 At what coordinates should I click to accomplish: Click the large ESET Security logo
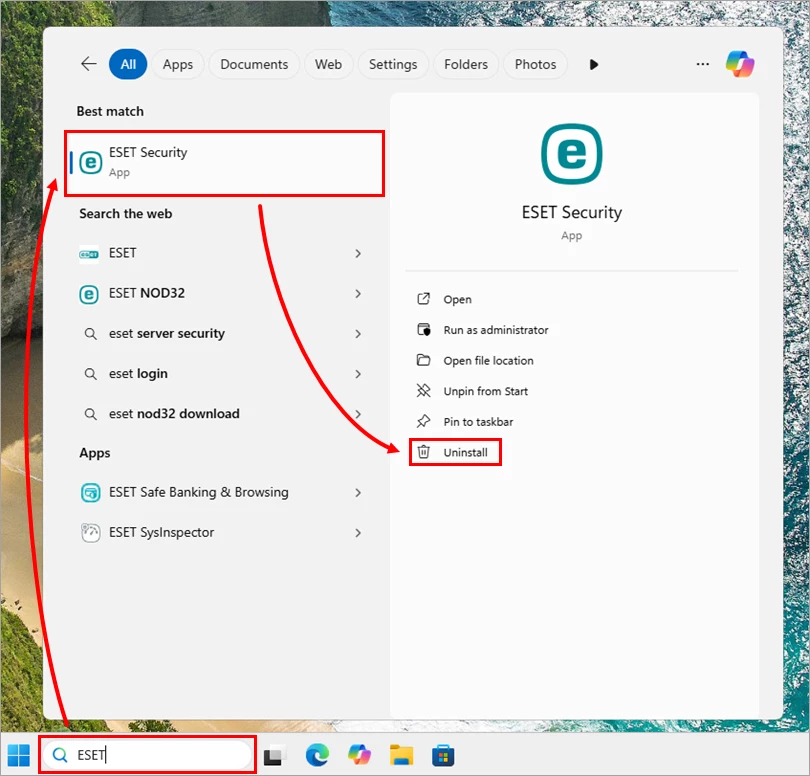(x=571, y=155)
